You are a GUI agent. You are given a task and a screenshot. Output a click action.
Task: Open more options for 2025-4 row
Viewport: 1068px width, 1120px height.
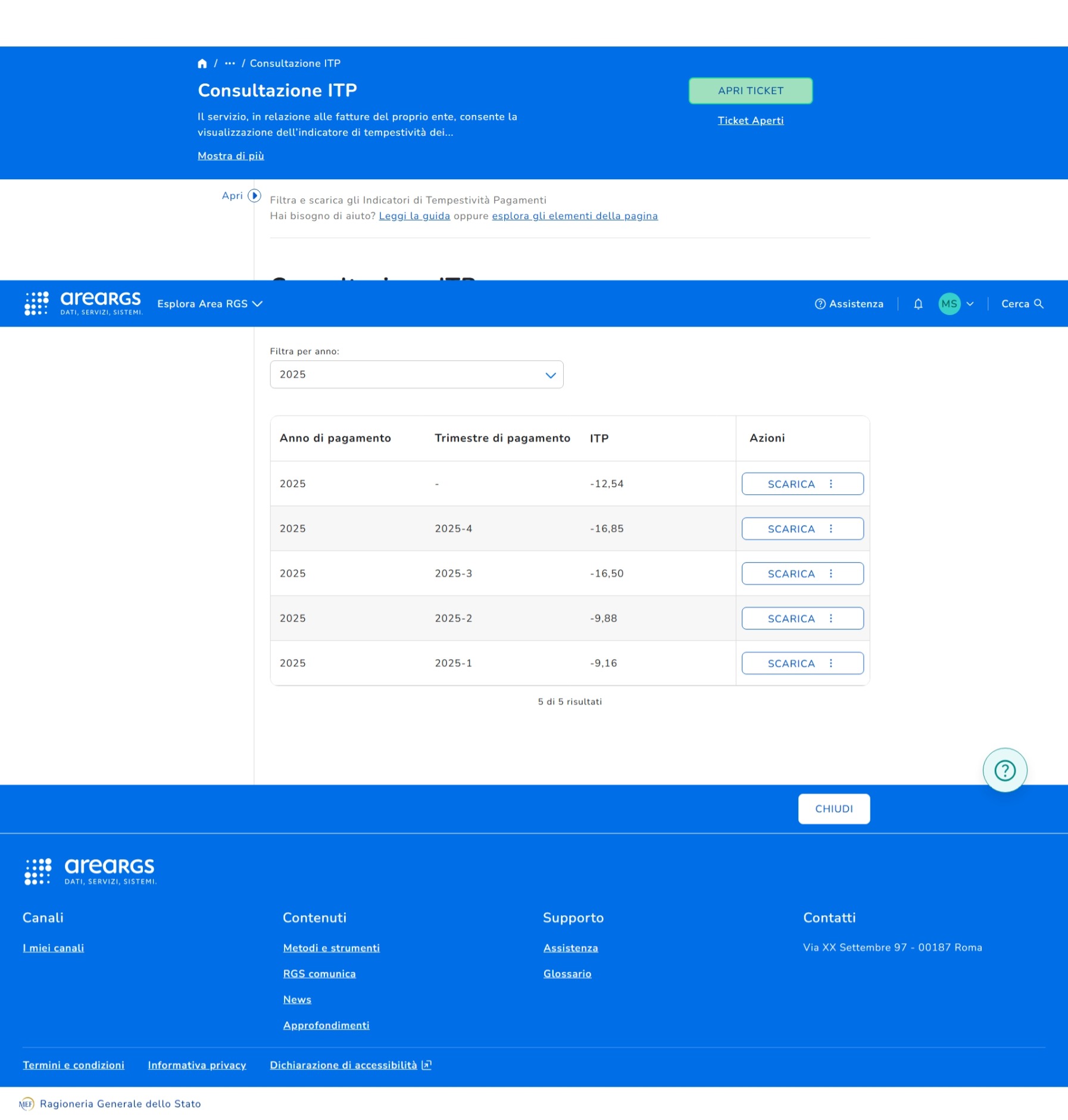click(831, 529)
